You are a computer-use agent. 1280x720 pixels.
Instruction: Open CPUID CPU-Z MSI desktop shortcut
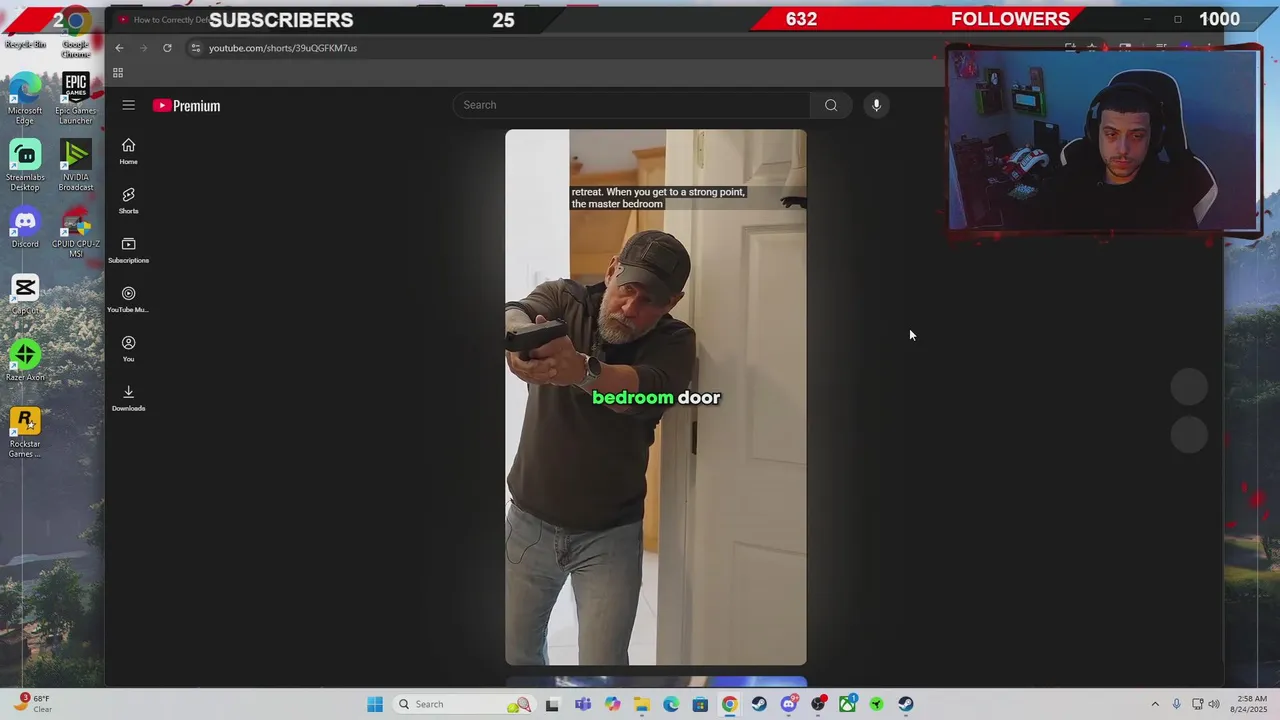click(x=75, y=234)
